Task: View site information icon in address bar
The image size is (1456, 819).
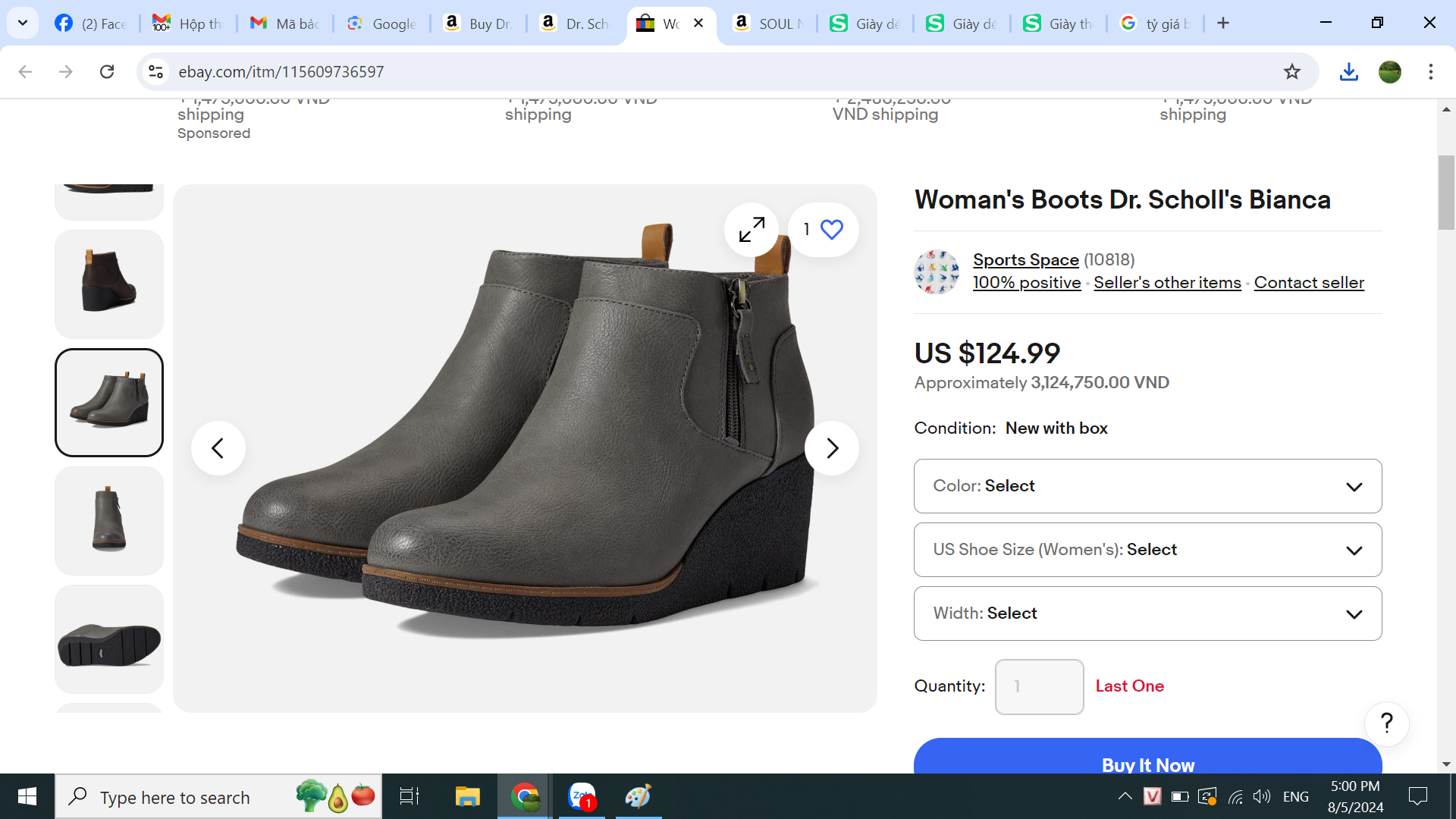Action: click(155, 71)
